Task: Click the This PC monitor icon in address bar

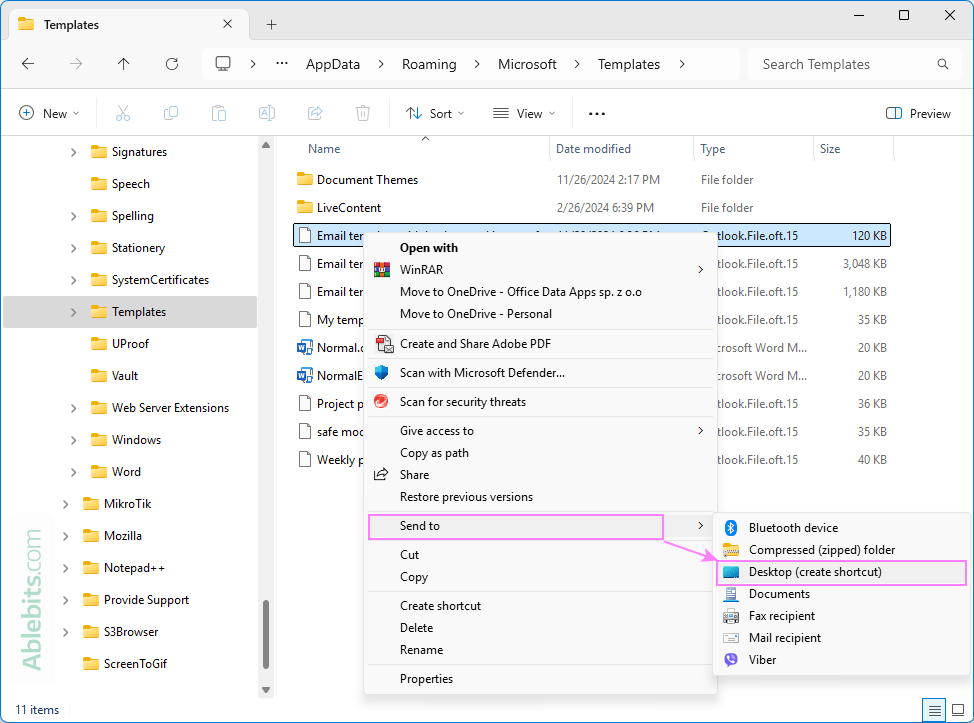Action: point(223,64)
